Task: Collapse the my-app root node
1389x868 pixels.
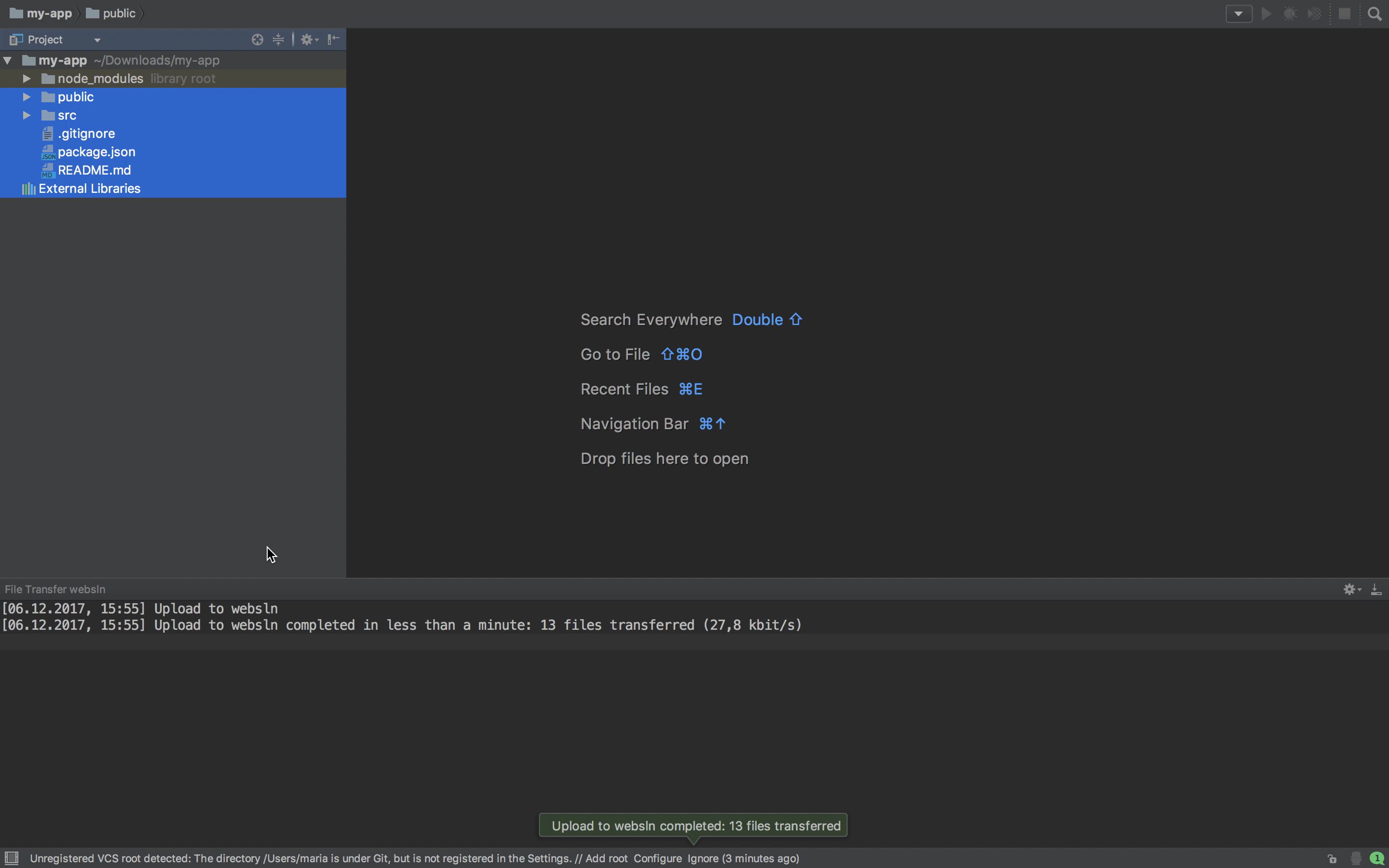Action: point(7,60)
